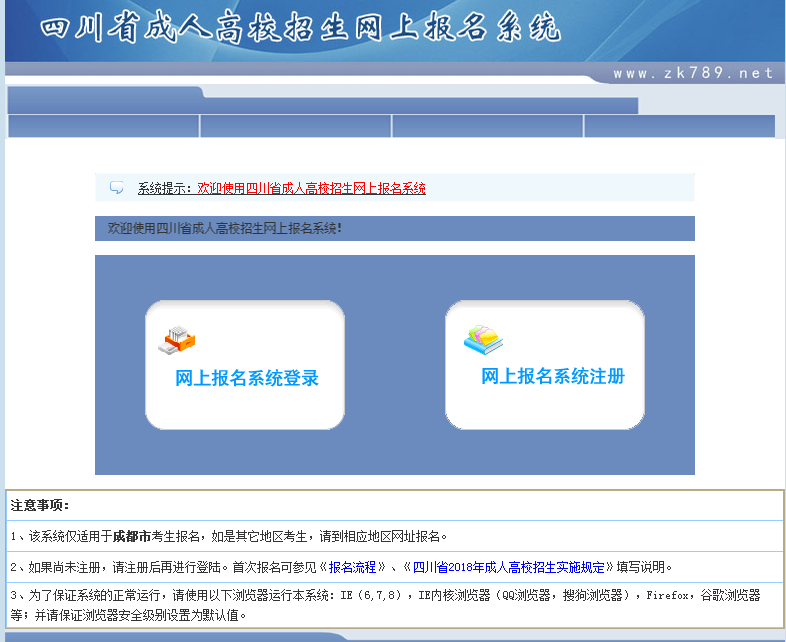Viewport: 786px width, 642px height.
Task: Click the 四川省成人高校招生网上报名系统 header title
Action: pyautogui.click(x=300, y=27)
